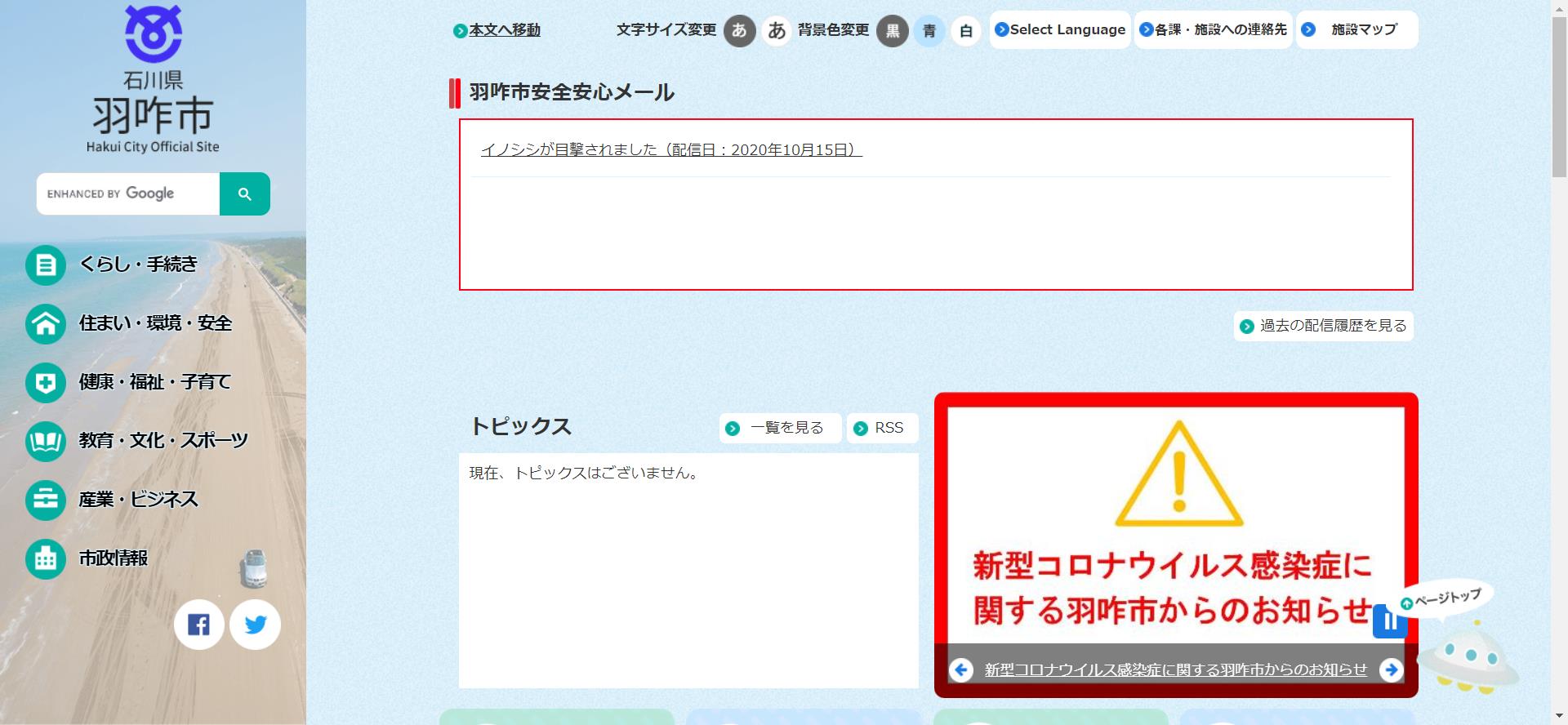The width and height of the screenshot is (1568, 725).
Task: Open the Facebook page icon
Action: point(199,625)
